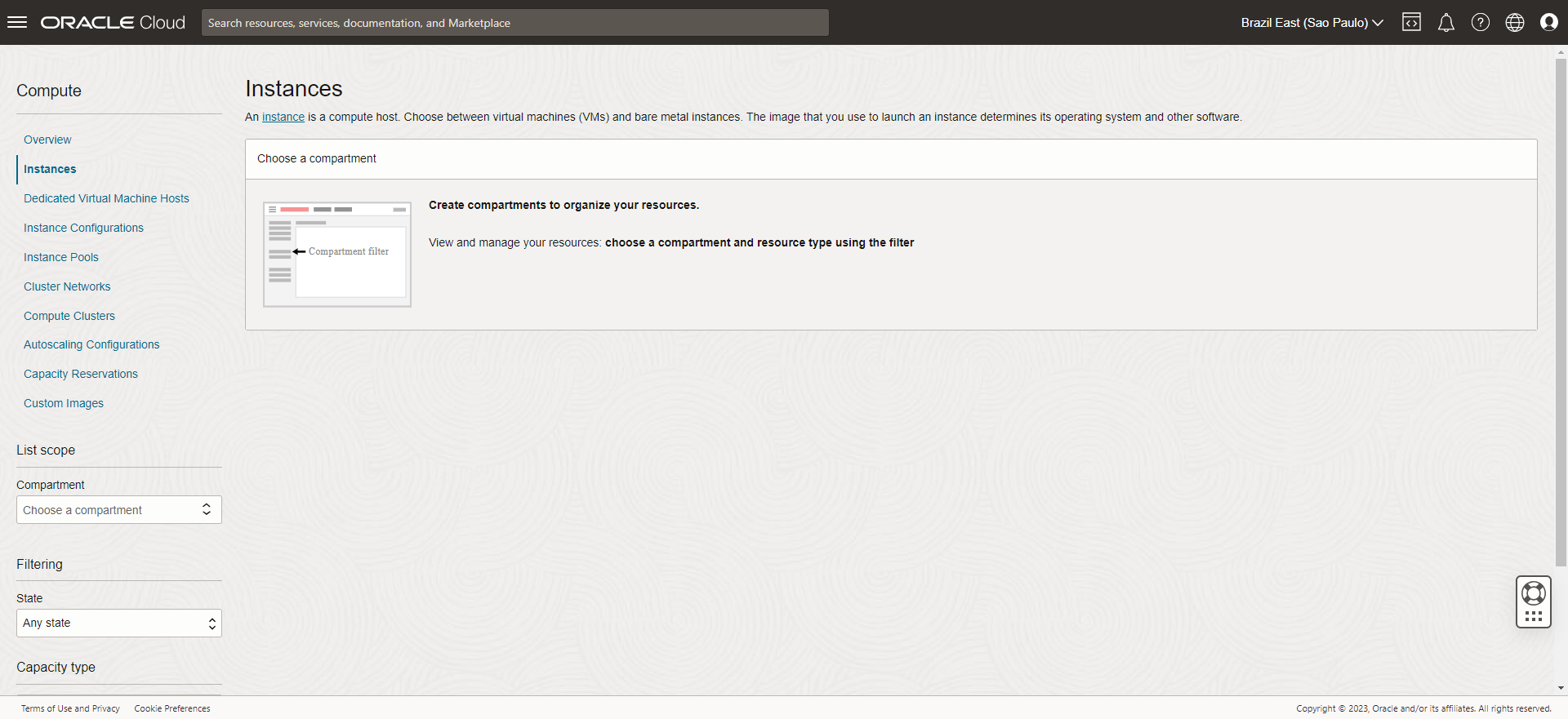
Task: Open Cluster Networks page
Action: click(67, 286)
